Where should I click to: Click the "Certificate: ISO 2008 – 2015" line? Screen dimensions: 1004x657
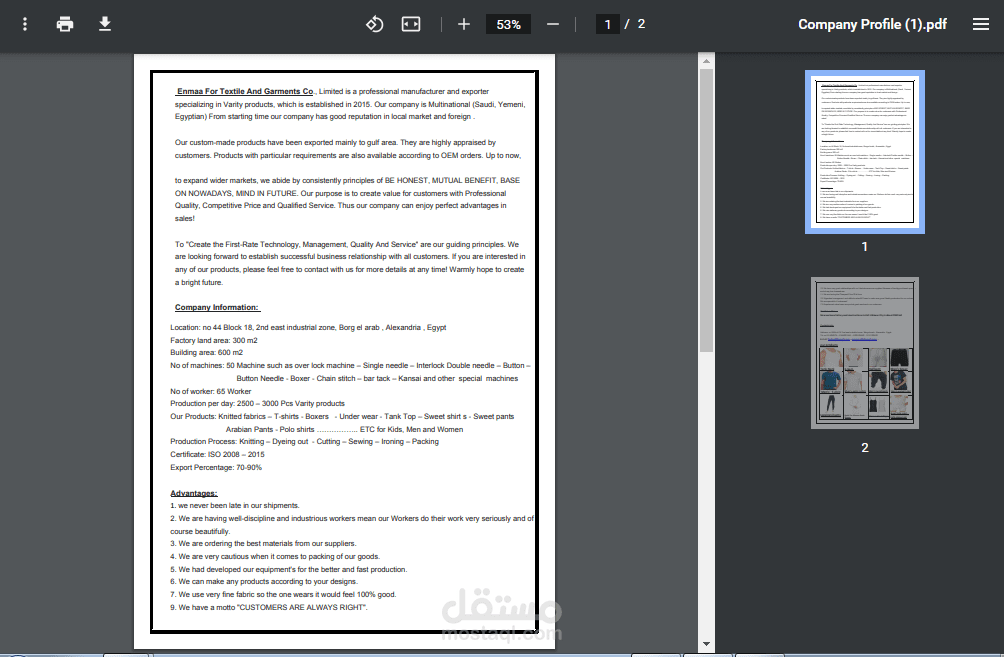(x=217, y=455)
